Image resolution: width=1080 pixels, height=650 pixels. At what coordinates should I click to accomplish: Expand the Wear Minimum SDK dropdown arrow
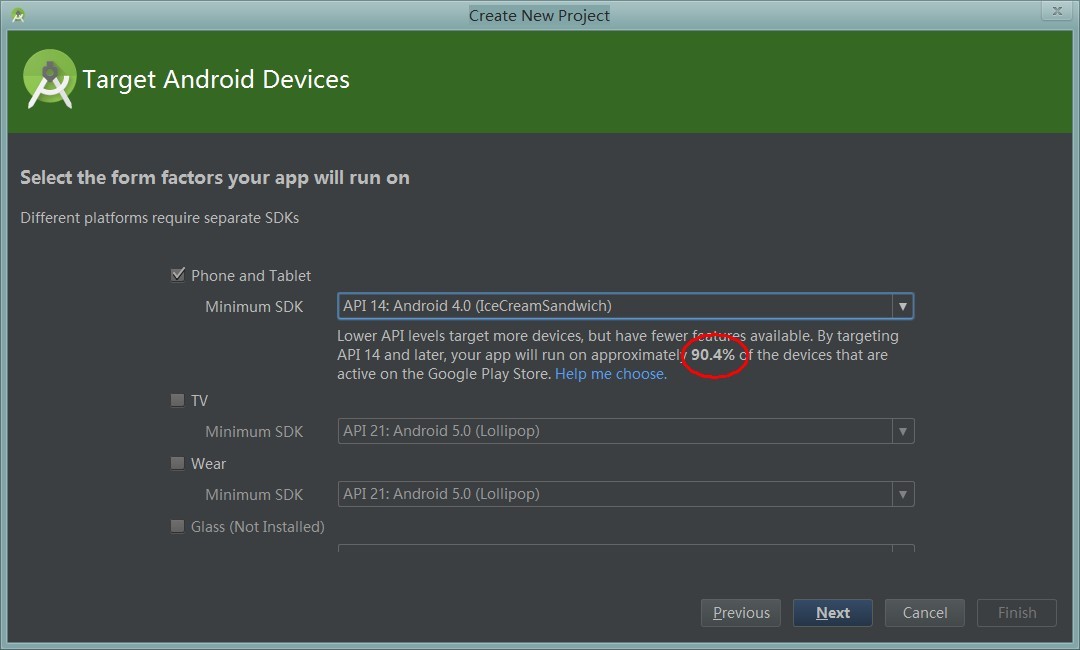[902, 494]
